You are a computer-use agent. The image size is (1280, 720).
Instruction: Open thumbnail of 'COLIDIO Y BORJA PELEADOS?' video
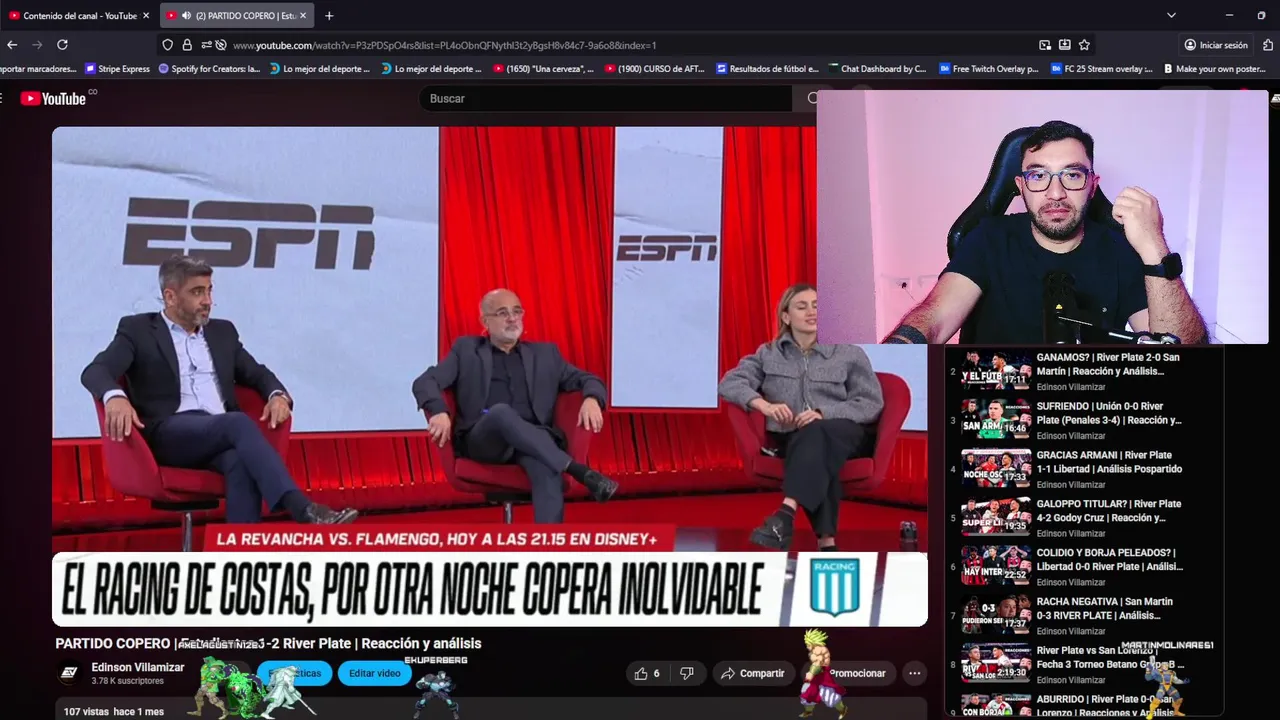point(996,566)
